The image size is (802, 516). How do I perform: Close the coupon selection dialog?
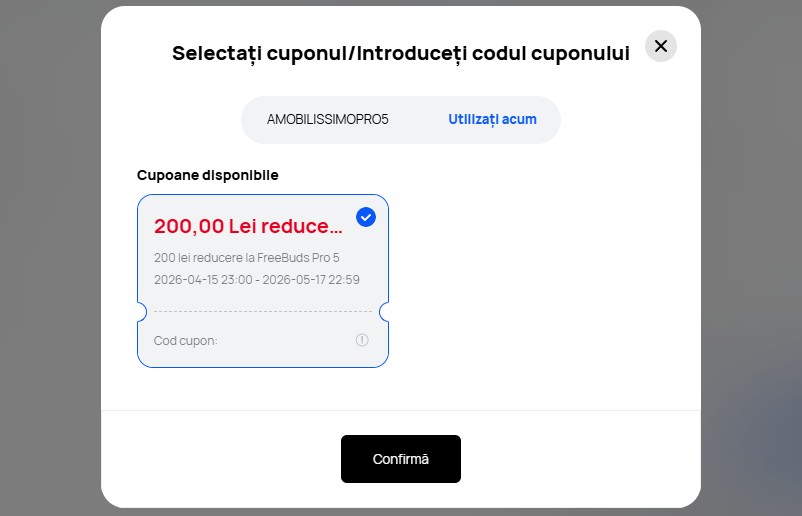click(660, 46)
